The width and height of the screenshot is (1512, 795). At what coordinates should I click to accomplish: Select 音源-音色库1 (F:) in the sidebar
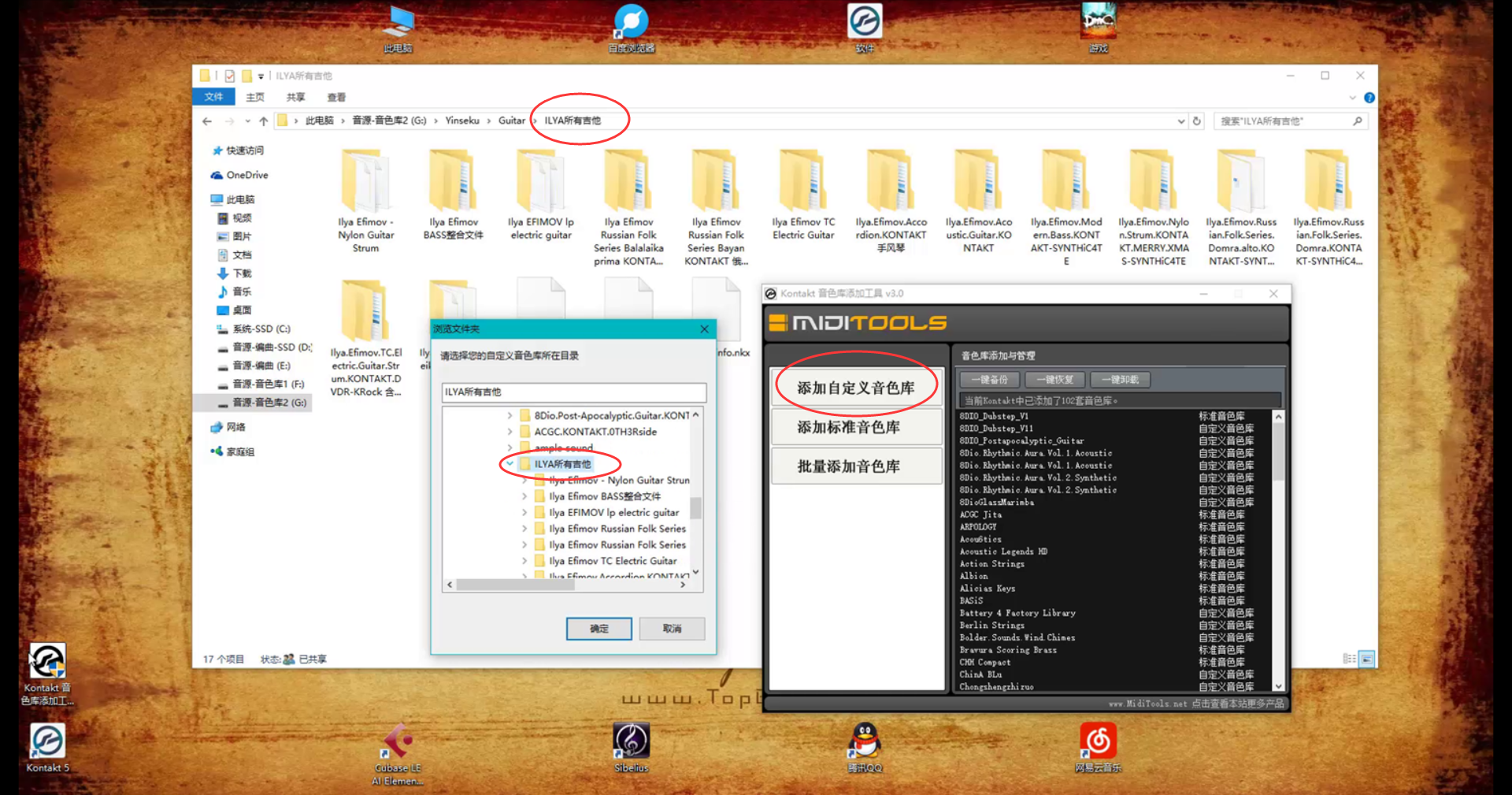[268, 384]
